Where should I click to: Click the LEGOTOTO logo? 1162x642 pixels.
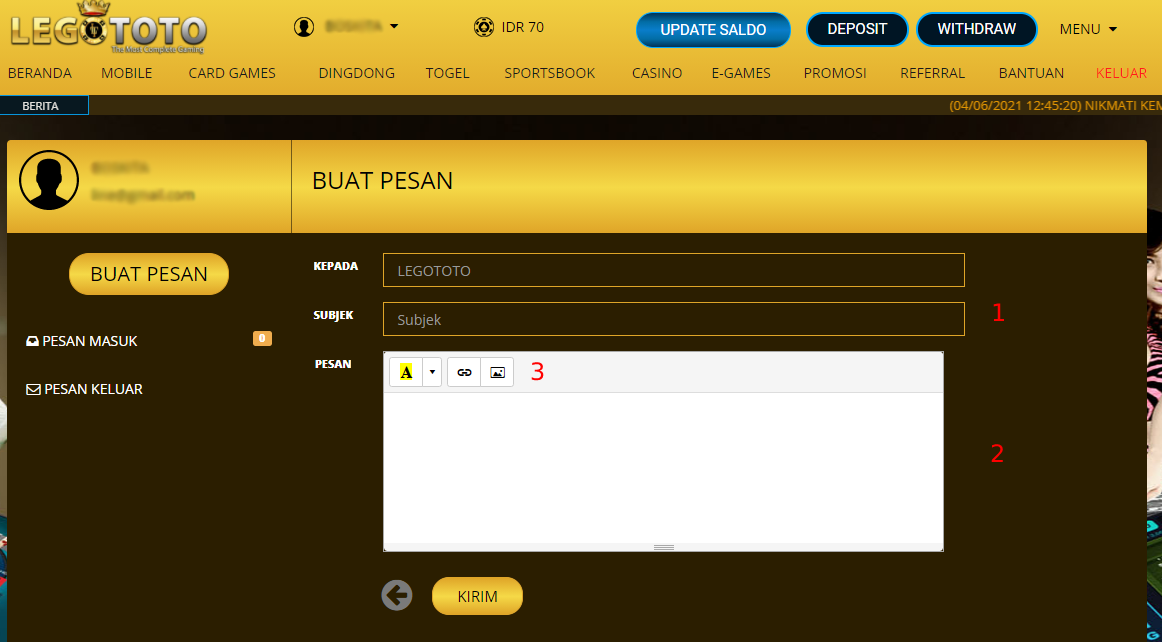pyautogui.click(x=107, y=28)
